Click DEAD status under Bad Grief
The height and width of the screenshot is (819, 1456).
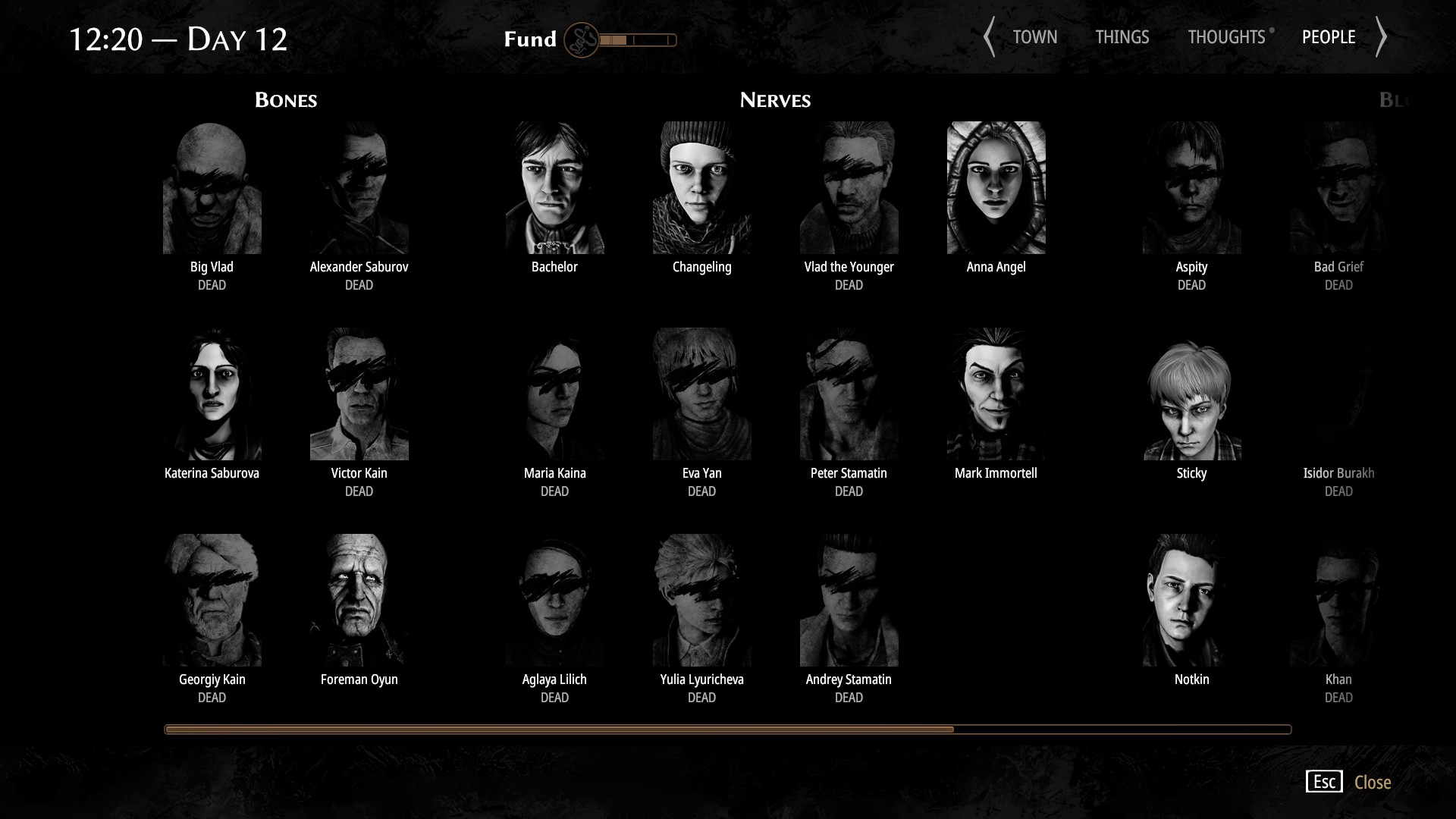coord(1338,285)
